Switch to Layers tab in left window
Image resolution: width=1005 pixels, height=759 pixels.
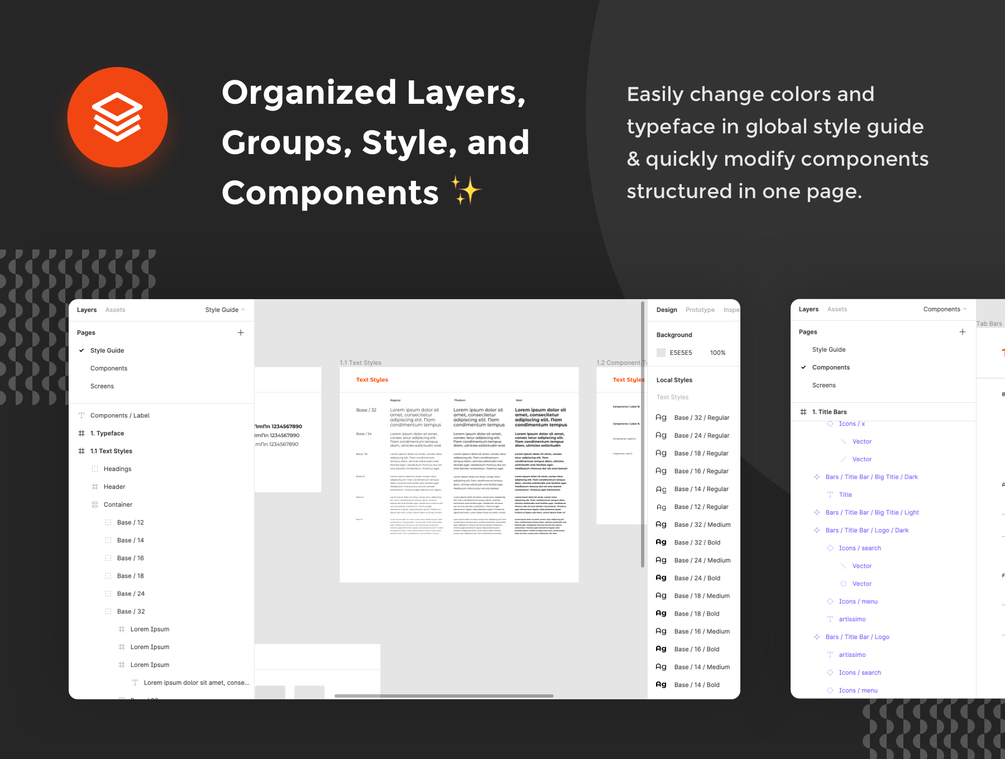[x=87, y=310]
